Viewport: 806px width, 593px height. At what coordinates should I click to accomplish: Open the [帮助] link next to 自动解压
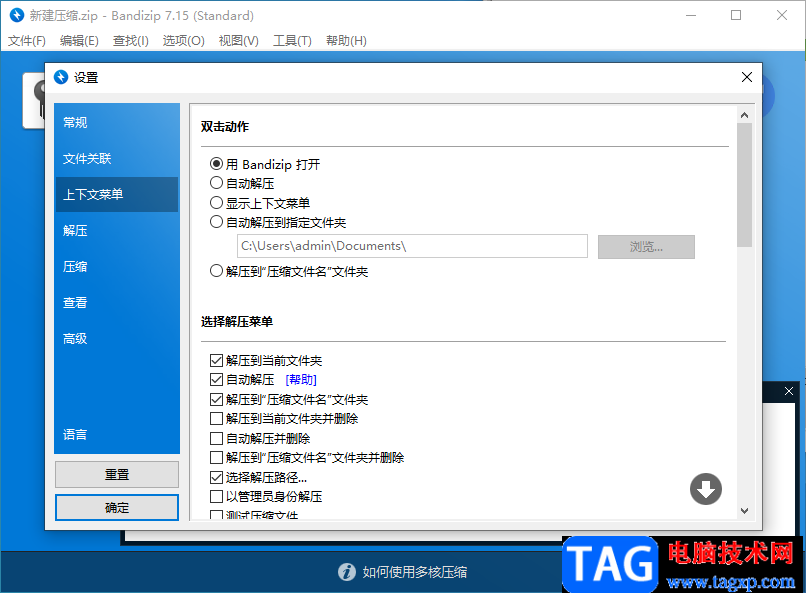pyautogui.click(x=301, y=380)
